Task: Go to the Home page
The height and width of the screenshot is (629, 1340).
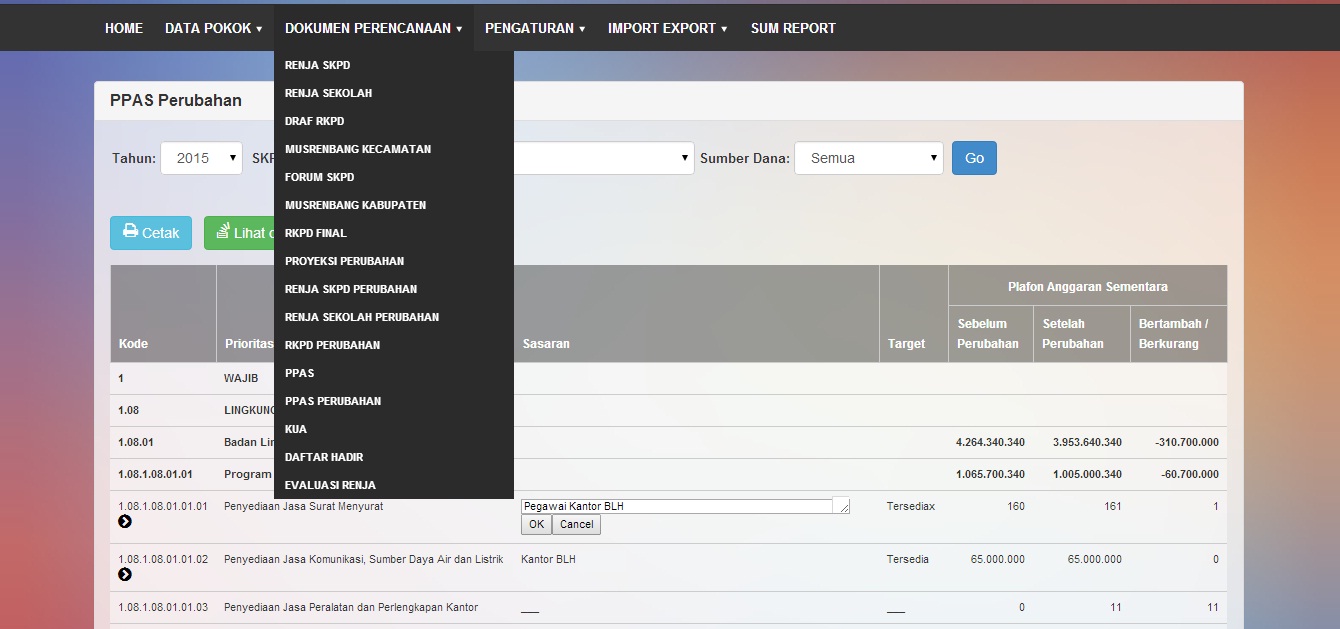Action: point(124,28)
